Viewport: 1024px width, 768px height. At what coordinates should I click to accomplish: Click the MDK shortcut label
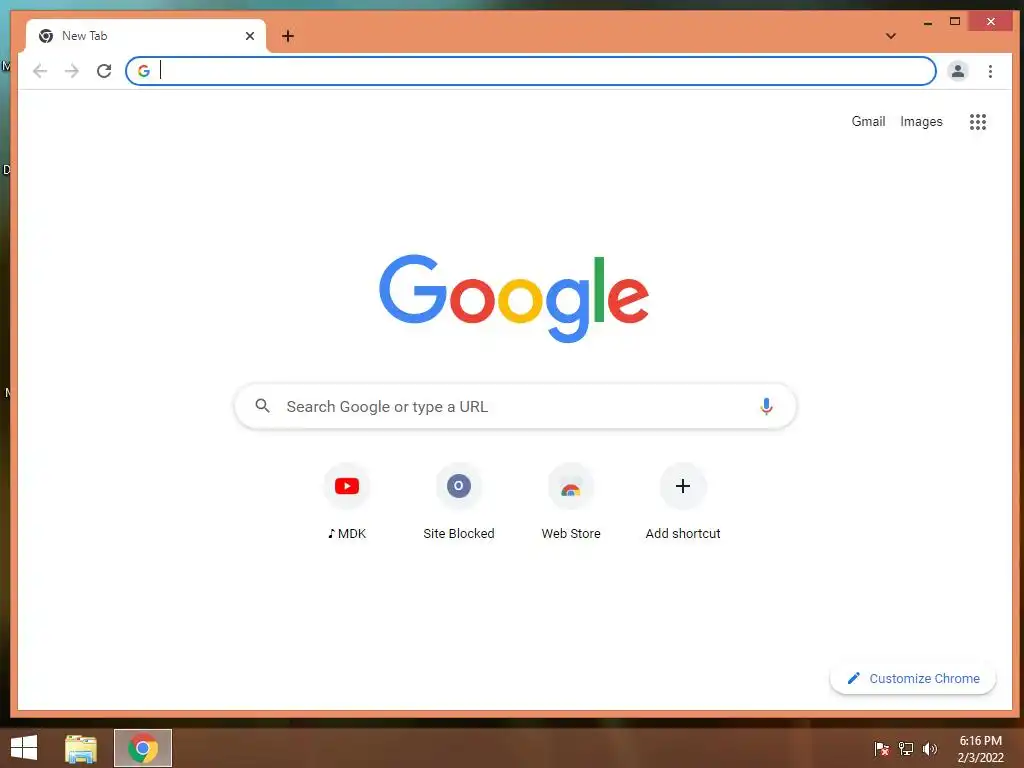[347, 534]
